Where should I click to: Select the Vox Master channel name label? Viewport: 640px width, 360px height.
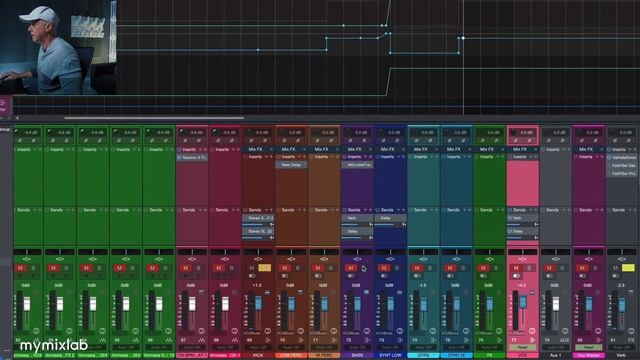click(x=588, y=356)
